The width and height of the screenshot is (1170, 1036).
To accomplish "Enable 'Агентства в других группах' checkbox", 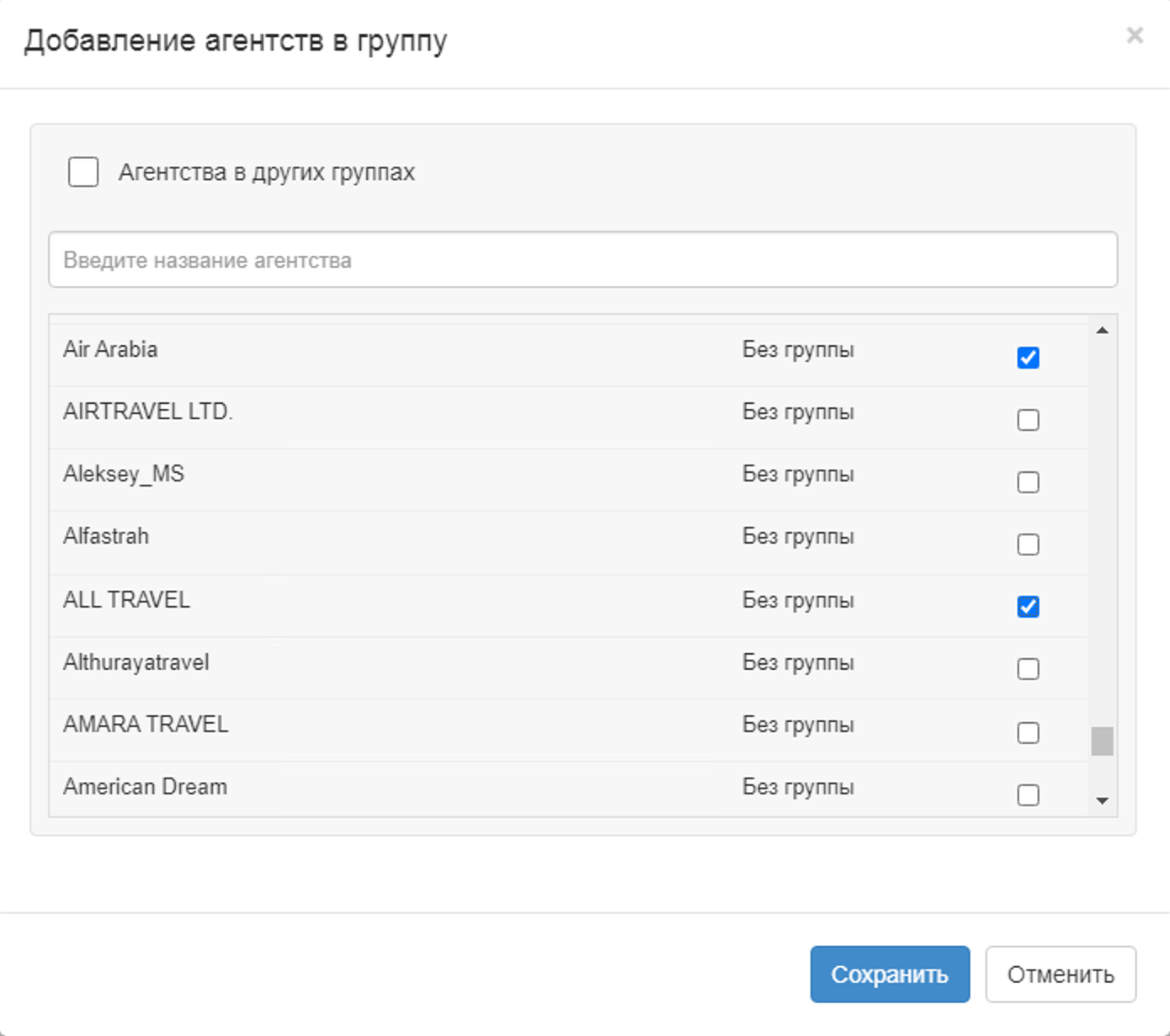I will tap(83, 172).
